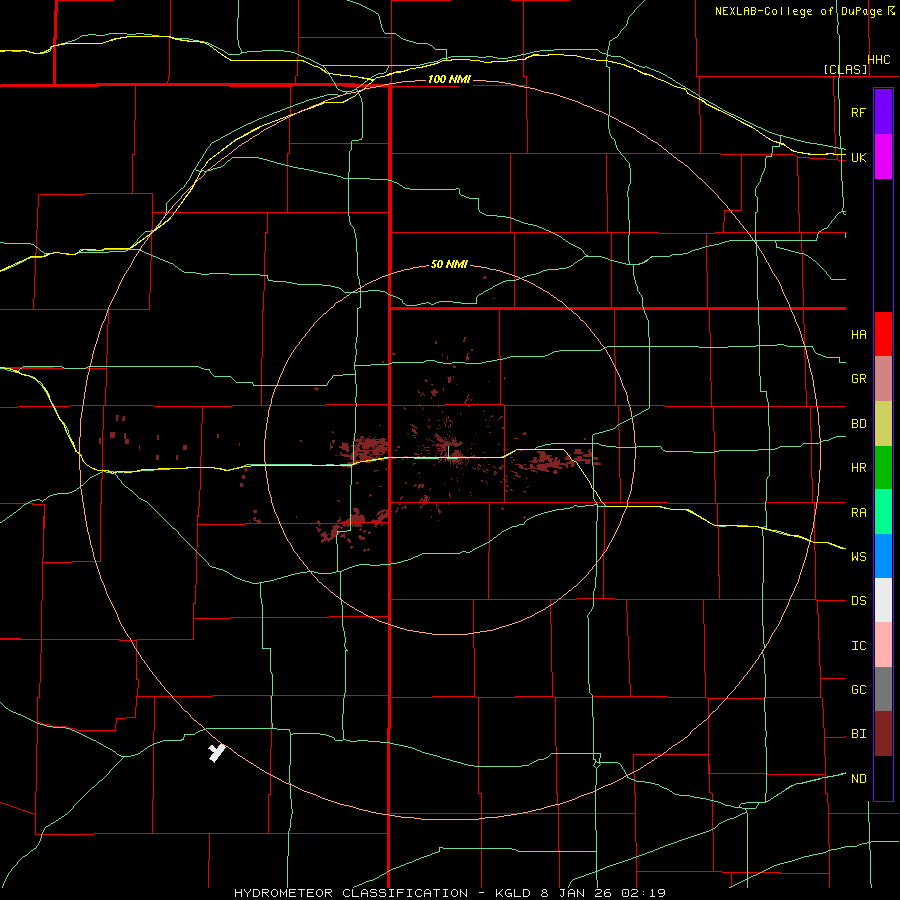Click the BD yellow legend swatch
This screenshot has width=900, height=900.
click(x=883, y=424)
